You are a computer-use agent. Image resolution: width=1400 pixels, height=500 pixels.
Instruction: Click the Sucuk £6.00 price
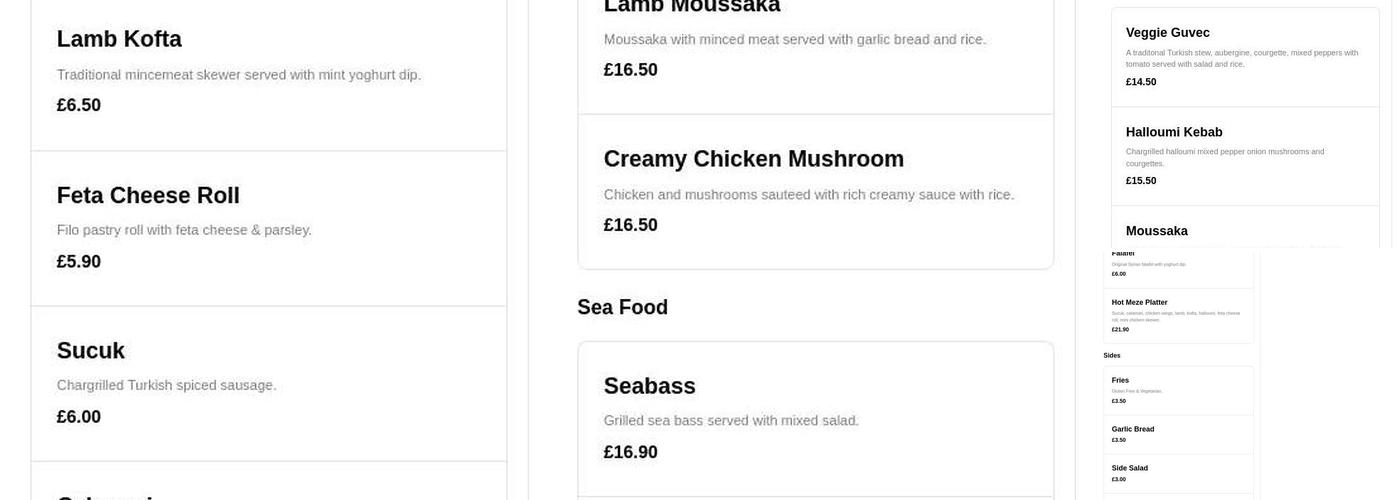pos(79,418)
